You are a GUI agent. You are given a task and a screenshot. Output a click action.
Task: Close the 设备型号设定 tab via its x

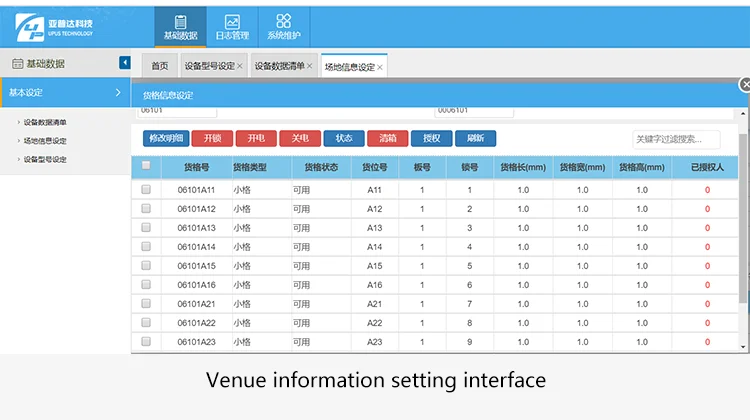(240, 67)
